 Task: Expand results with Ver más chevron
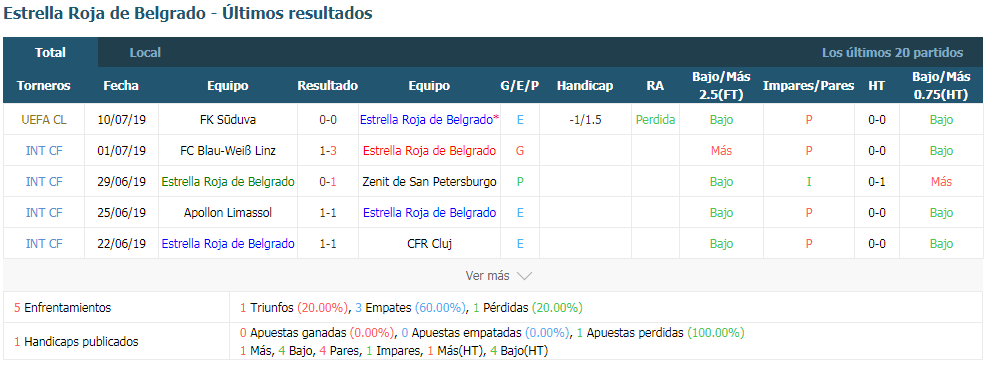click(499, 276)
